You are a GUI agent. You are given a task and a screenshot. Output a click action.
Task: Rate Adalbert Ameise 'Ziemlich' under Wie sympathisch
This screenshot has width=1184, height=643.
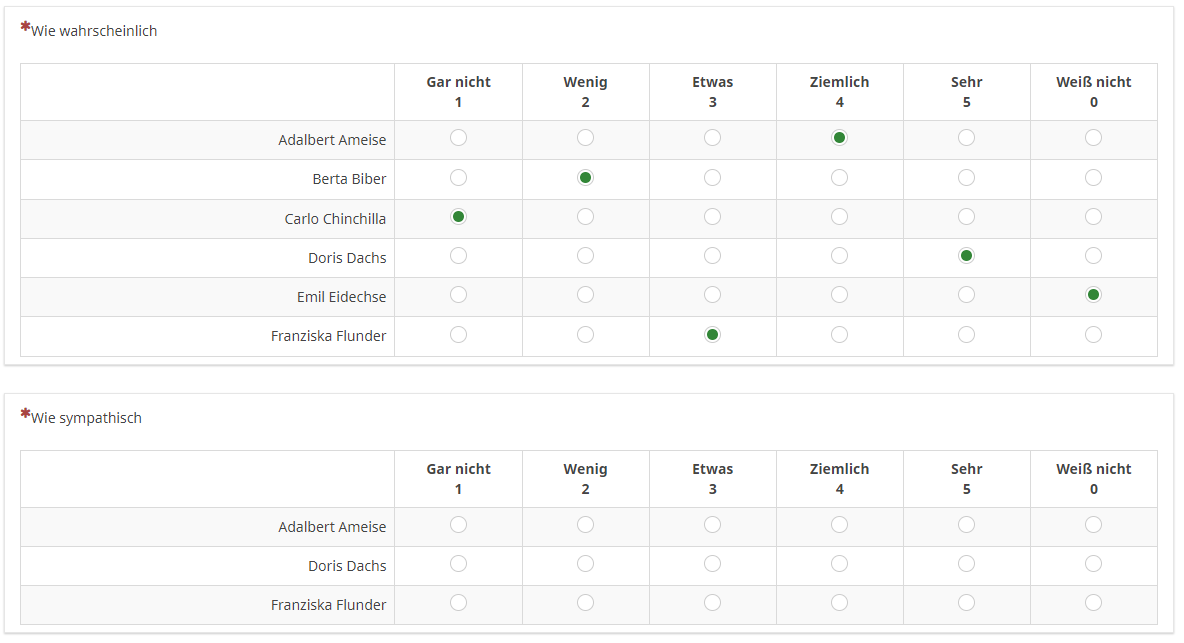click(839, 525)
